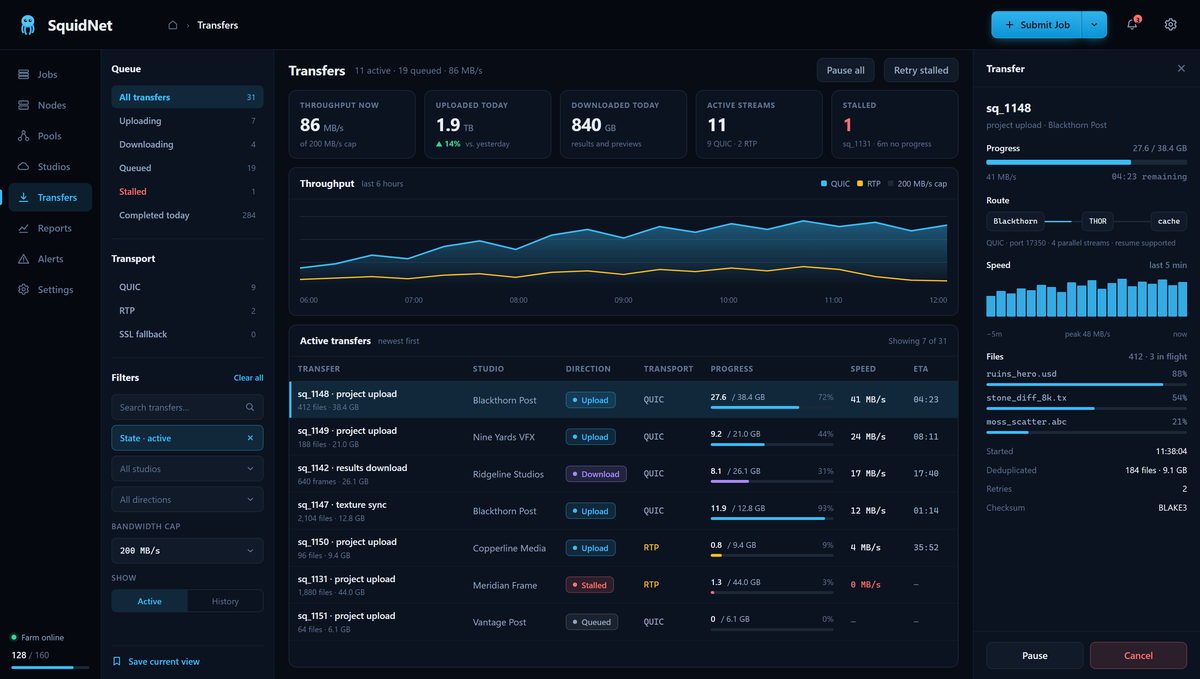Open Completed today queue
This screenshot has width=1200, height=679.
187,215
